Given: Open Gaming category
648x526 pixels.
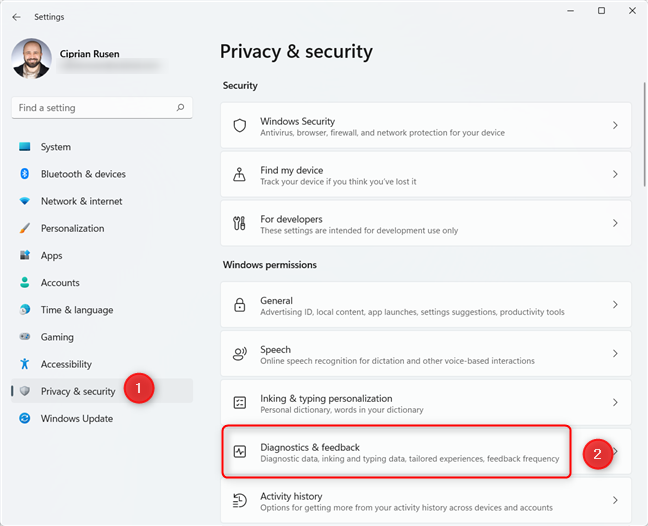Looking at the screenshot, I should [102, 337].
